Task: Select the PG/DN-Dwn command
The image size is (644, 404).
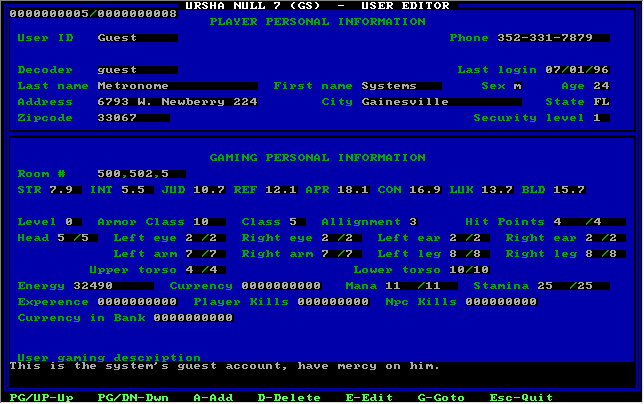Action: point(133,398)
